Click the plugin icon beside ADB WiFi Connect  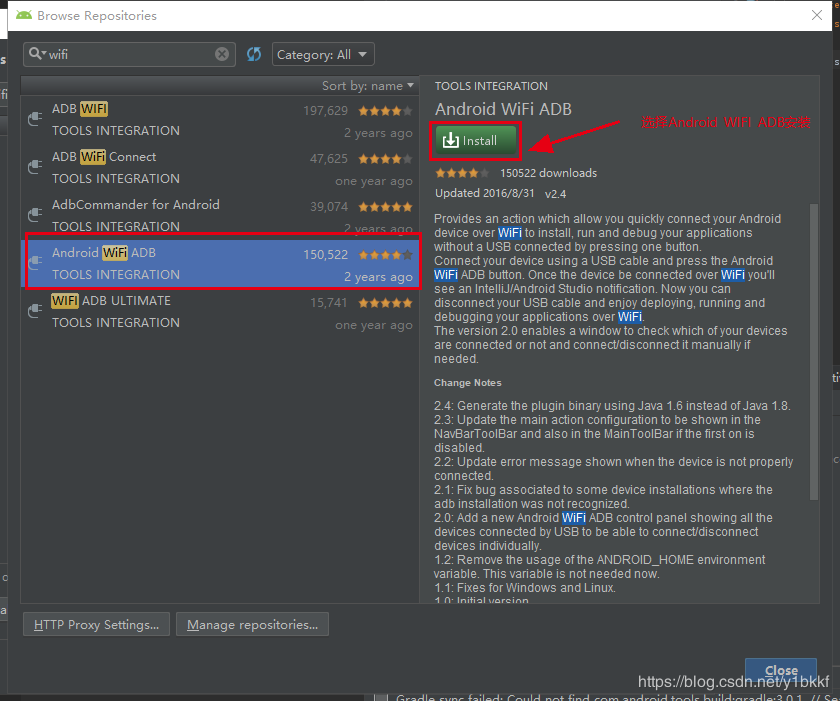33,166
